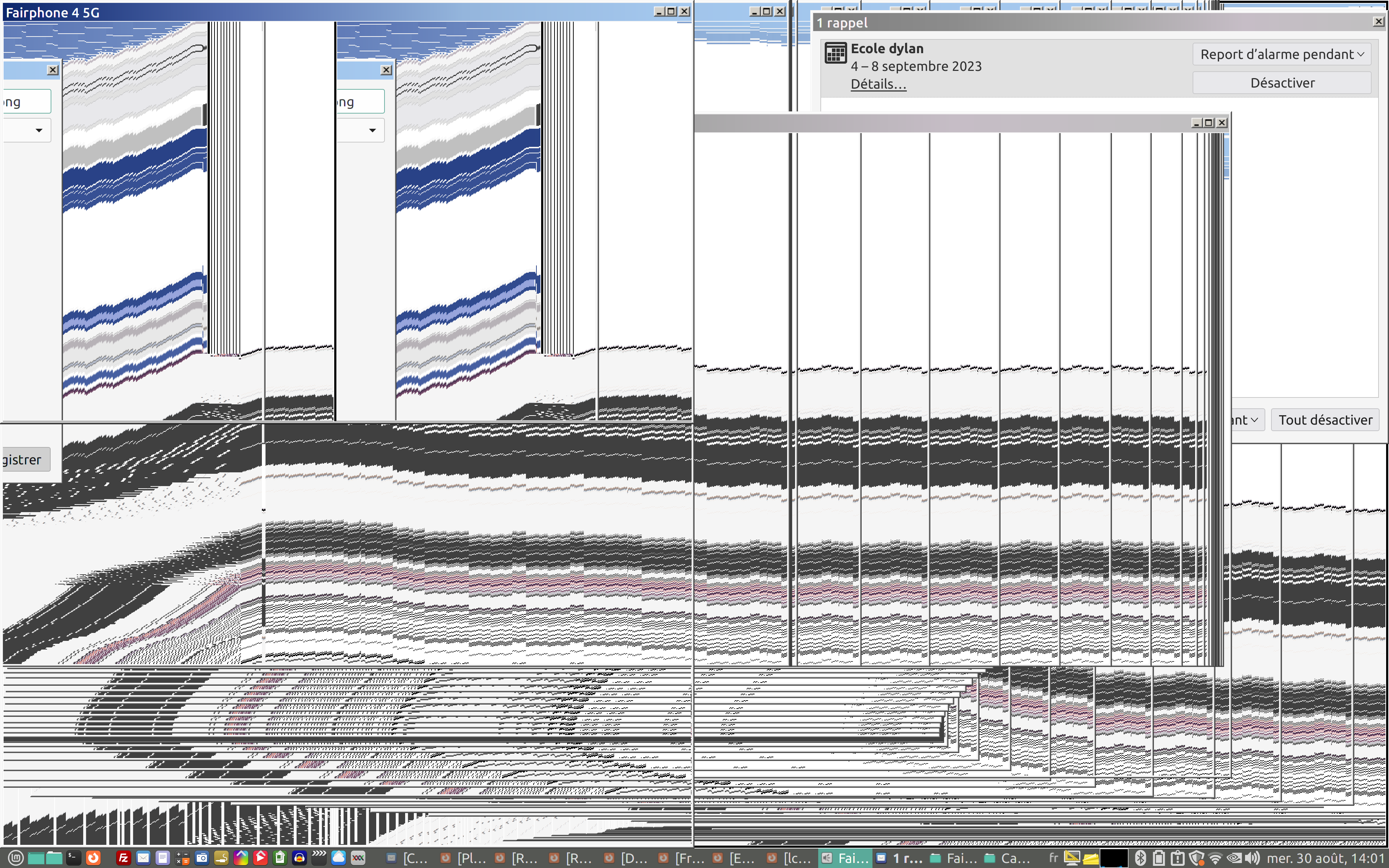The image size is (1389, 868).
Task: Open the Wi-Fi network tray icon
Action: [1215, 858]
